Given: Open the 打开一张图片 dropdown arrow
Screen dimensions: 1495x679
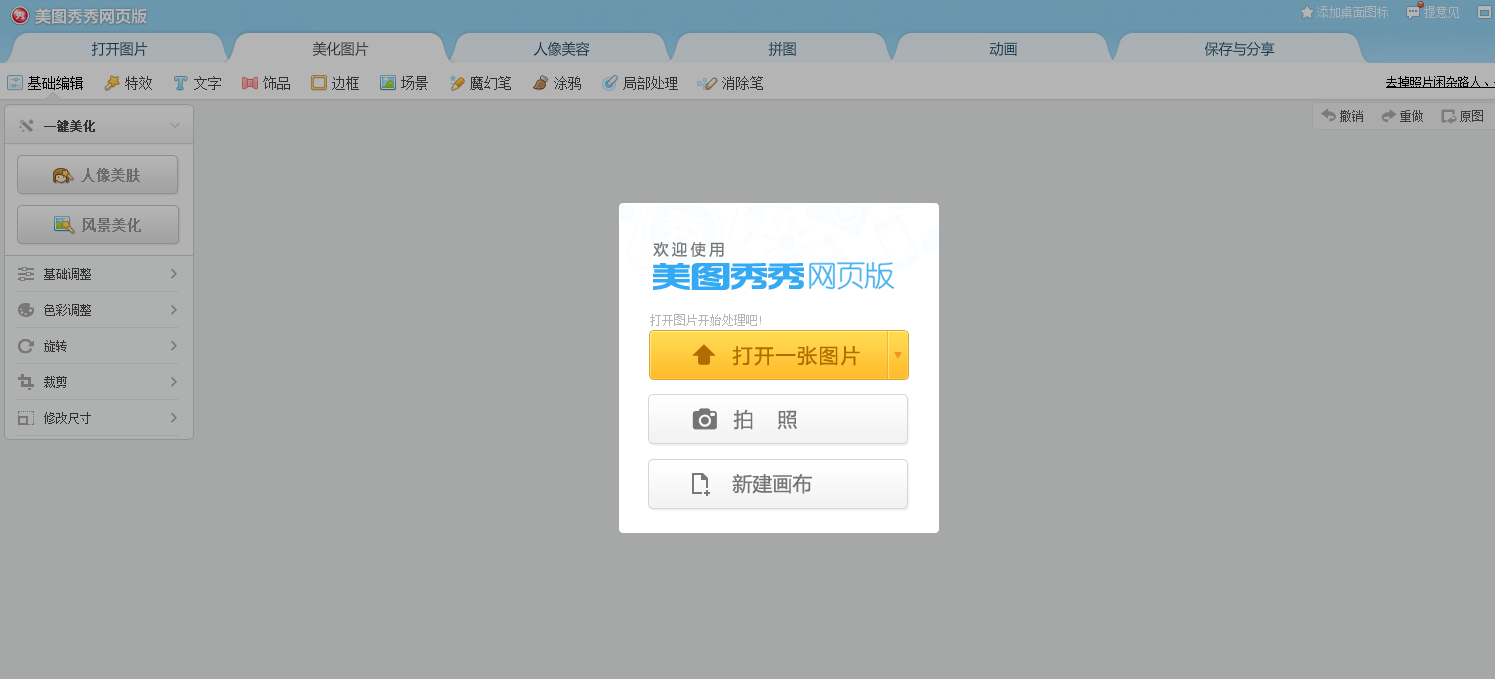Looking at the screenshot, I should point(899,355).
